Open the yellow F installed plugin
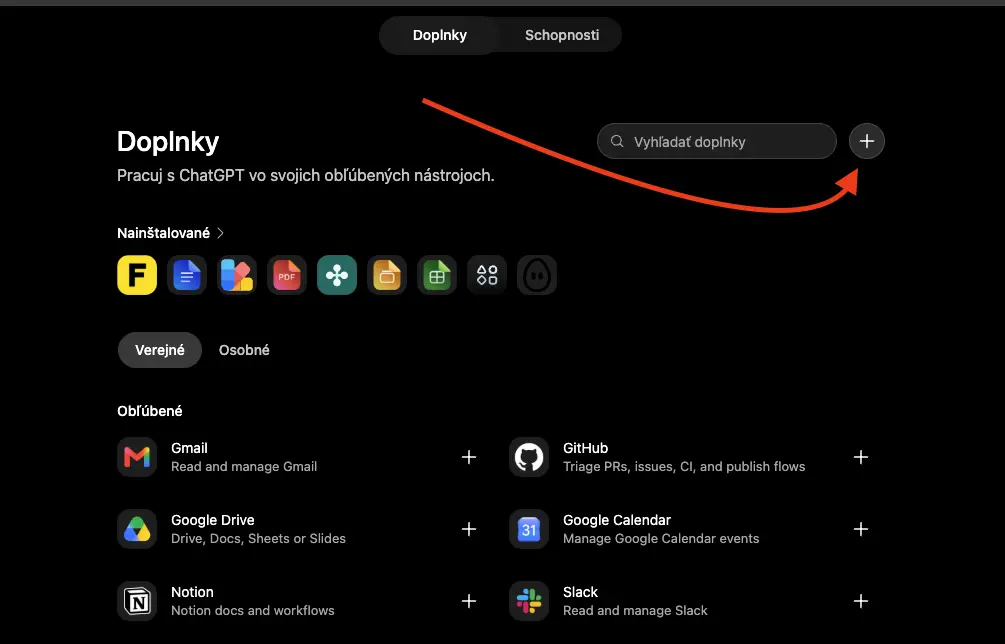This screenshot has height=644, width=1005. (x=137, y=275)
